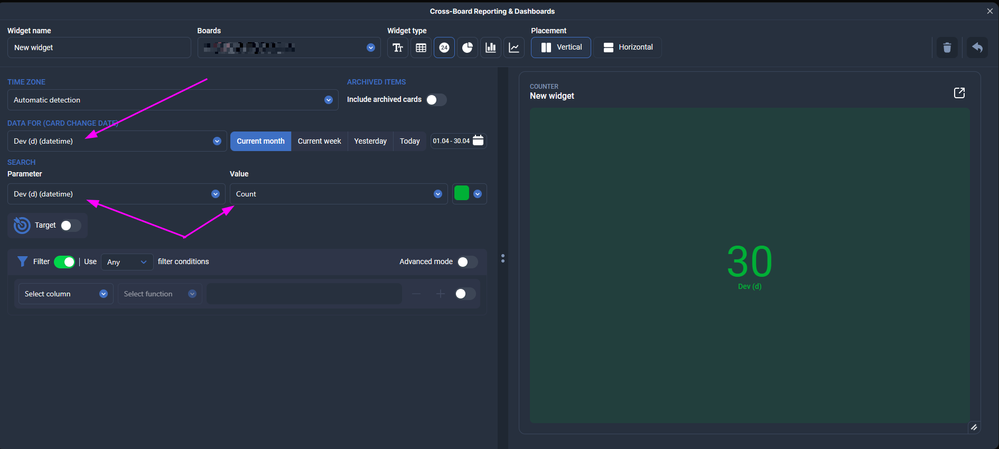Select the Current week tab
The height and width of the screenshot is (449, 999).
click(x=319, y=141)
